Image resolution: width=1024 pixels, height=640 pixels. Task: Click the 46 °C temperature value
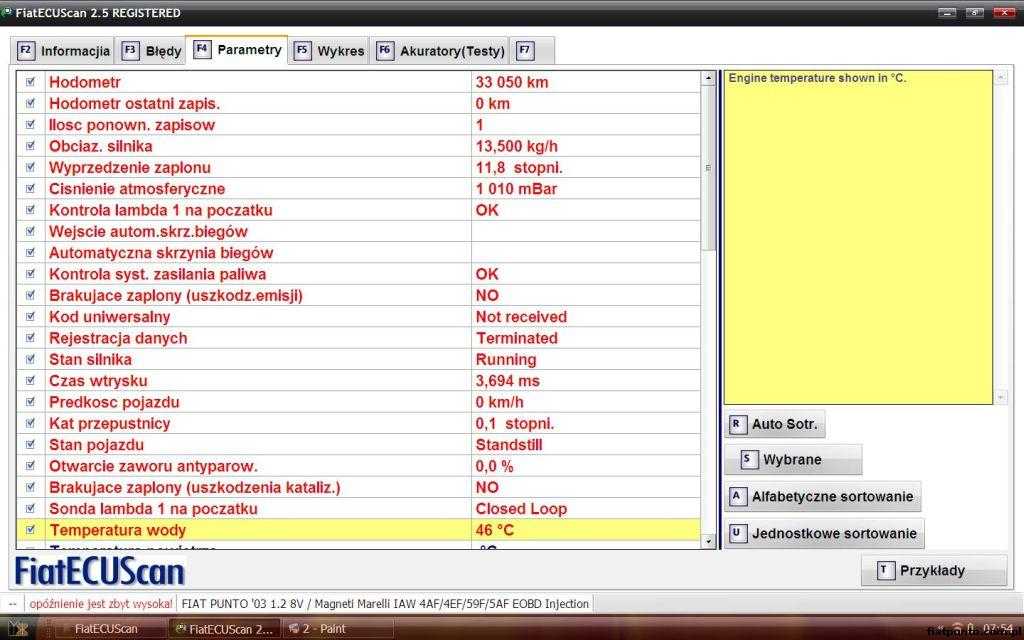click(x=494, y=530)
